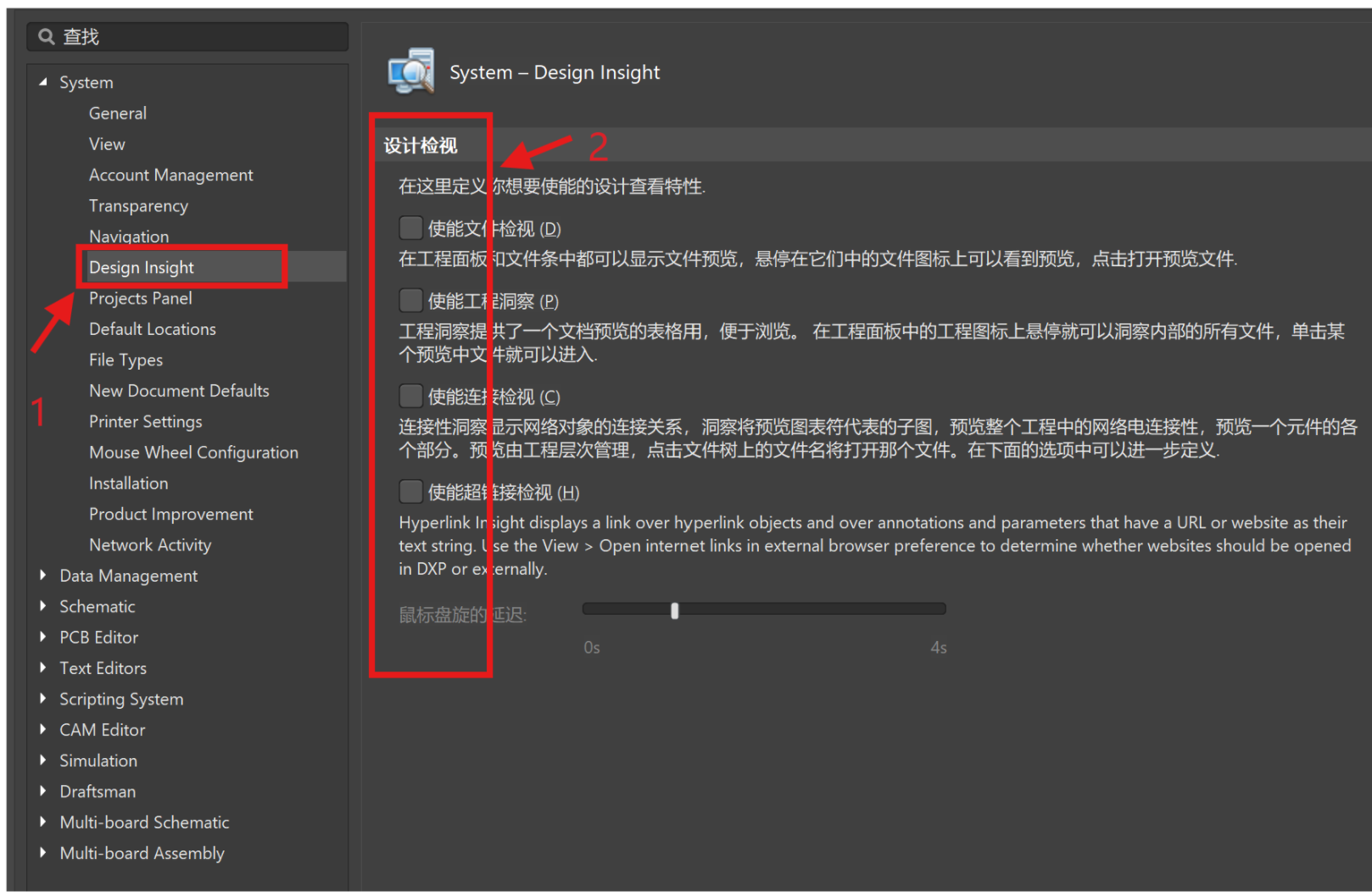1372x892 pixels.
Task: Enable 使能超链接检视 (H) checkbox
Action: (x=410, y=492)
